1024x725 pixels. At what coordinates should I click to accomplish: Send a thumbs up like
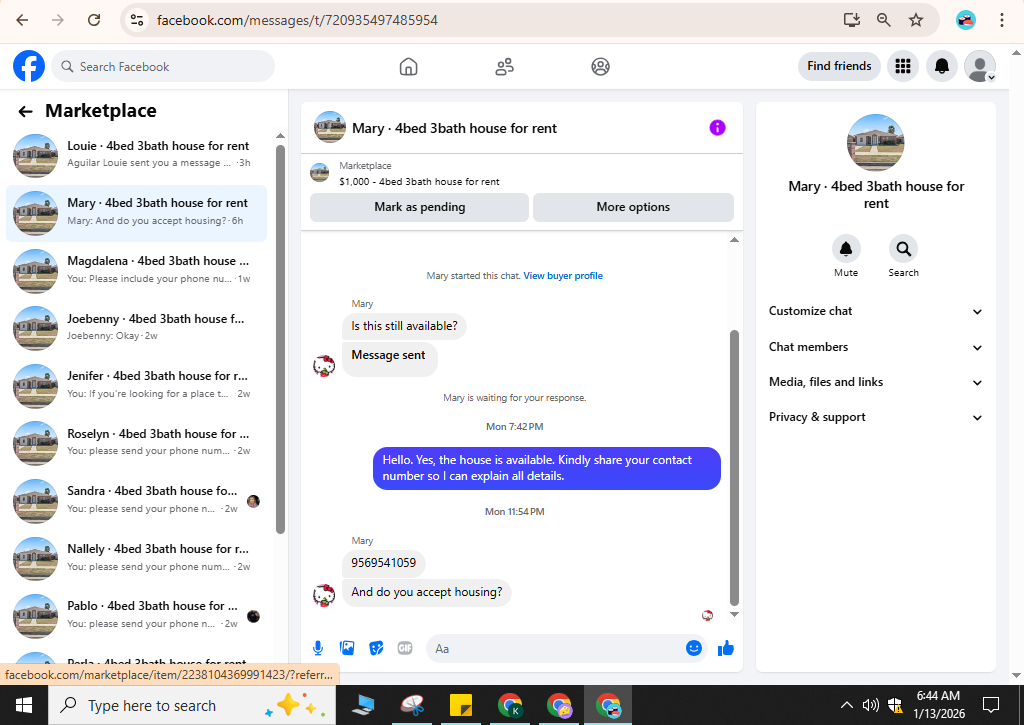[x=726, y=648]
